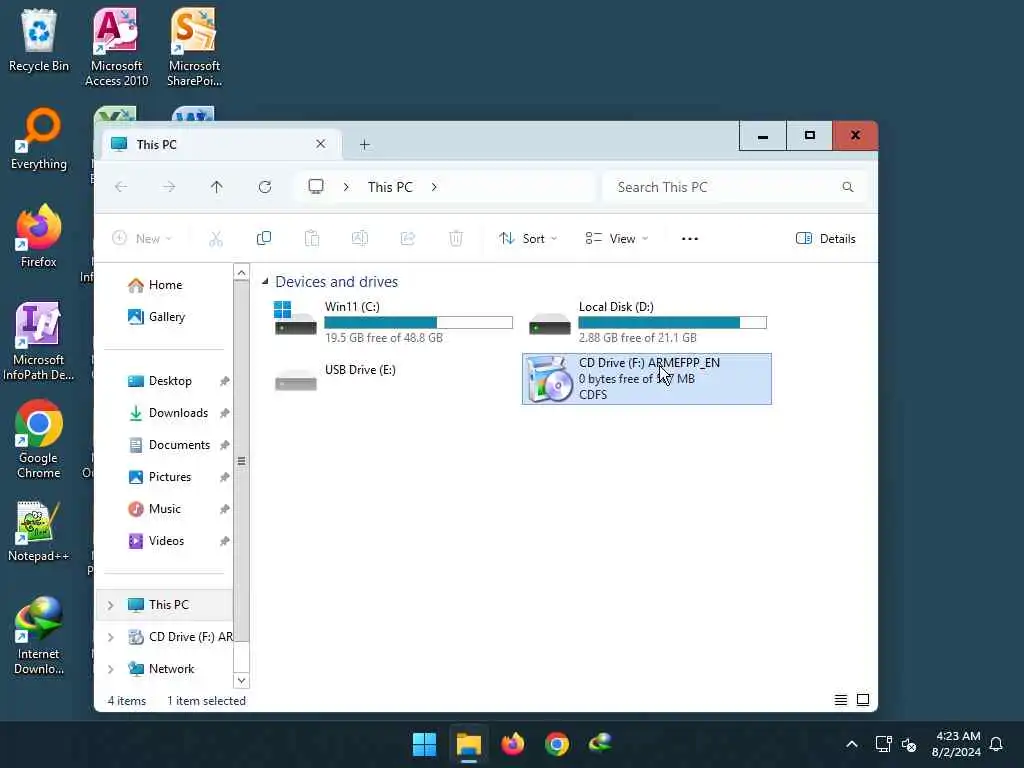The height and width of the screenshot is (768, 1024).
Task: Click the Share icon in toolbar
Action: [x=408, y=238]
